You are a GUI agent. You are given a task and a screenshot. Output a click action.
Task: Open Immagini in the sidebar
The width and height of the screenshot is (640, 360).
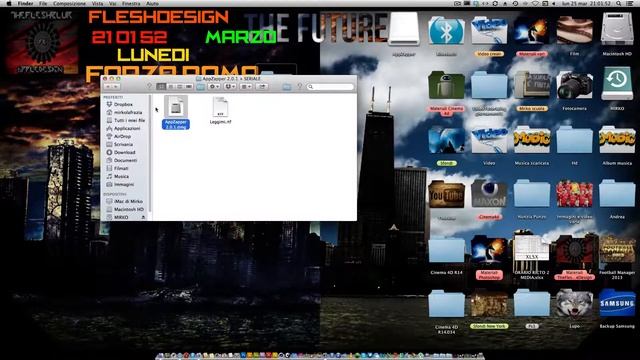(124, 184)
